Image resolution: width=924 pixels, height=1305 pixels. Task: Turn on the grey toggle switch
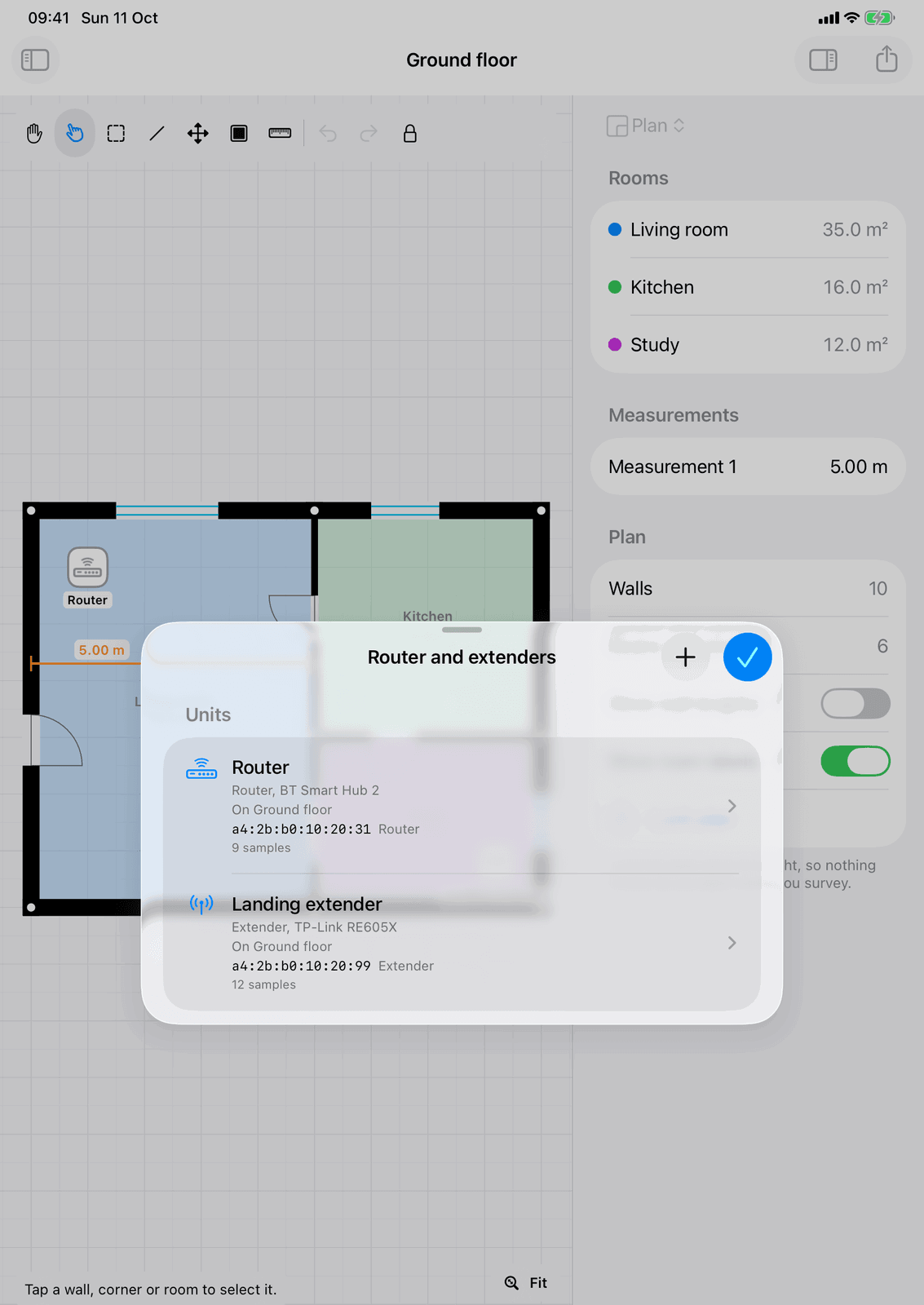855,703
